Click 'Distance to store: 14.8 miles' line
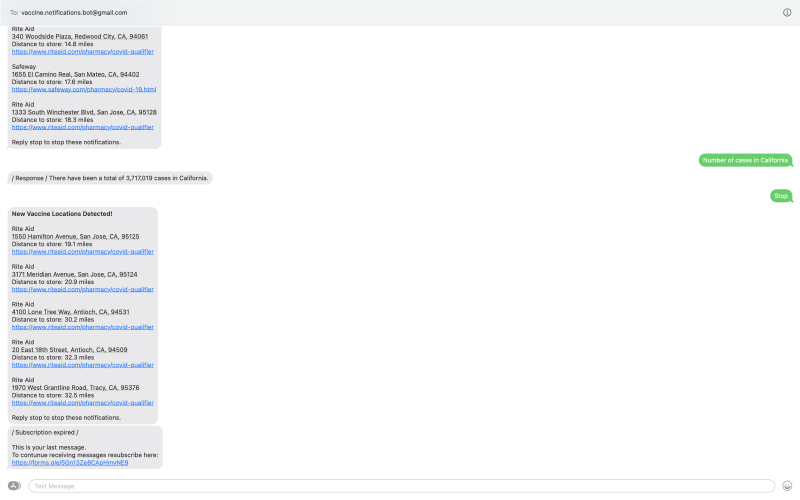The image size is (800, 500). point(53,44)
